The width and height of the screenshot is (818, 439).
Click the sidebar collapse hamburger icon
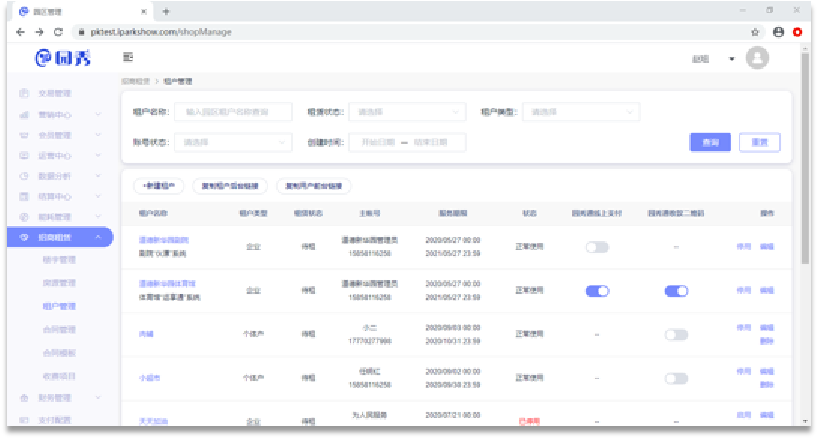click(x=128, y=58)
